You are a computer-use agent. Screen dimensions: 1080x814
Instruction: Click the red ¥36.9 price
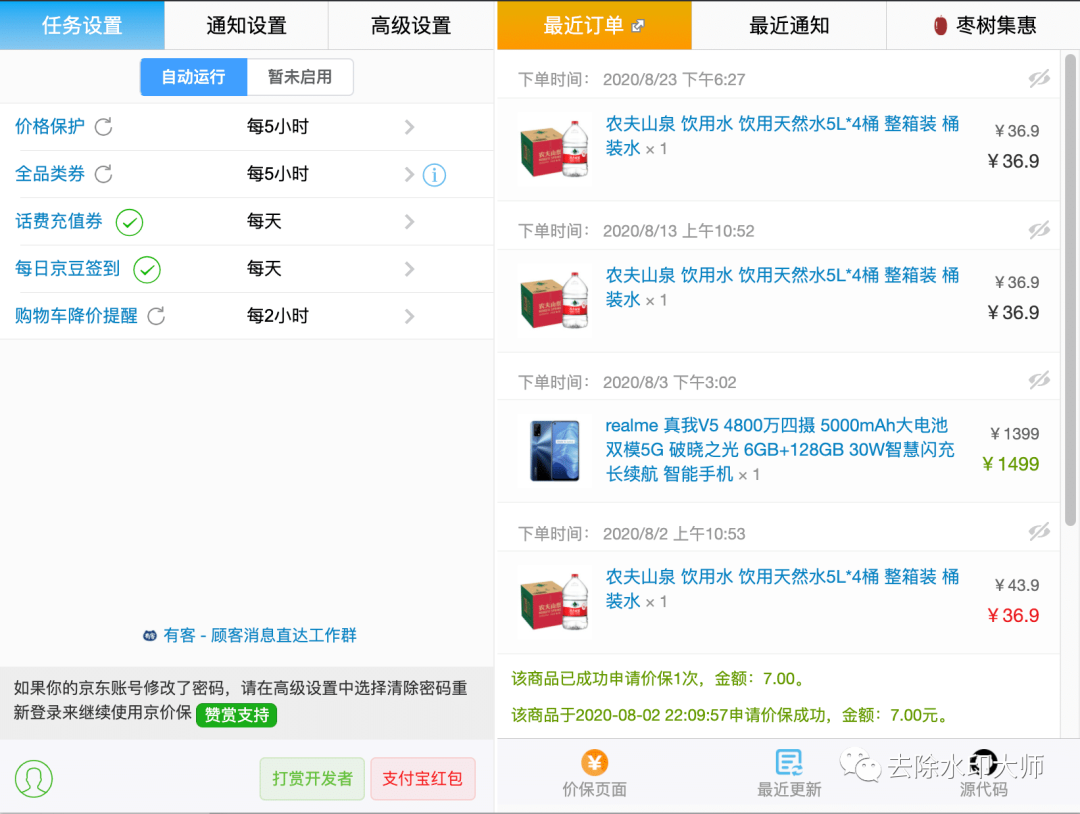1013,616
